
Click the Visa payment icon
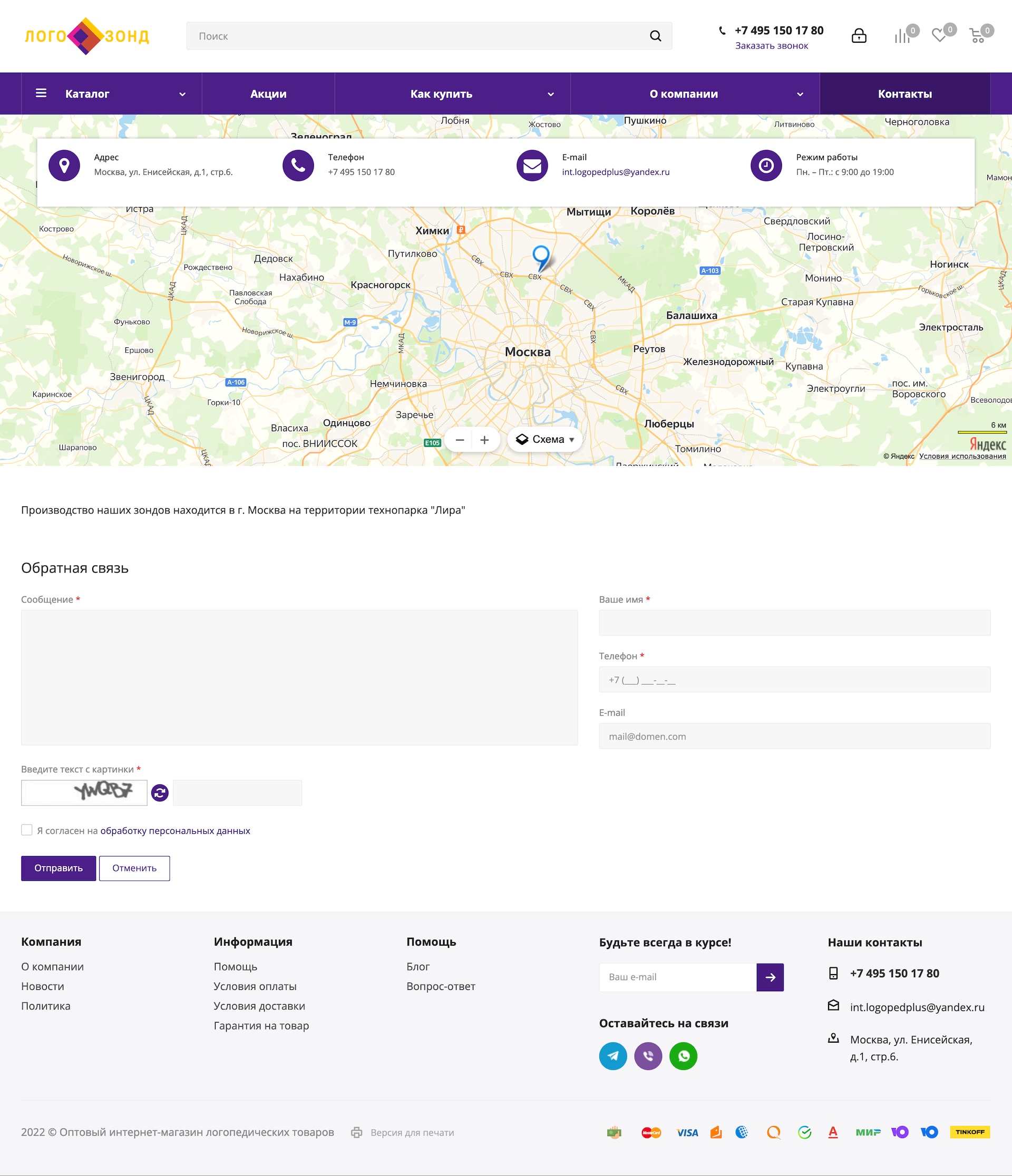687,1132
